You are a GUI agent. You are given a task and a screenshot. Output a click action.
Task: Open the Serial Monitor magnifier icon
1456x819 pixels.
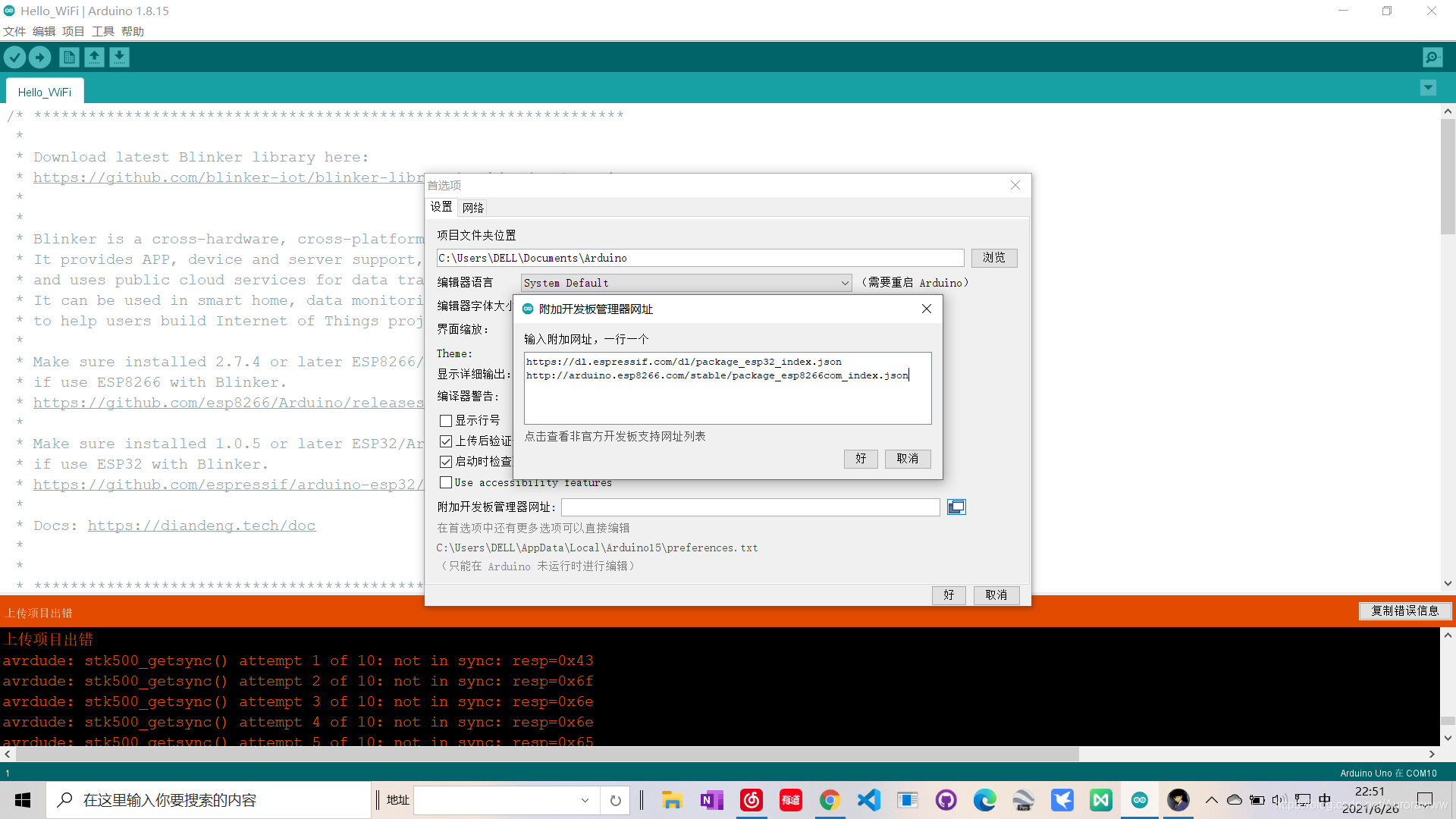(1432, 57)
